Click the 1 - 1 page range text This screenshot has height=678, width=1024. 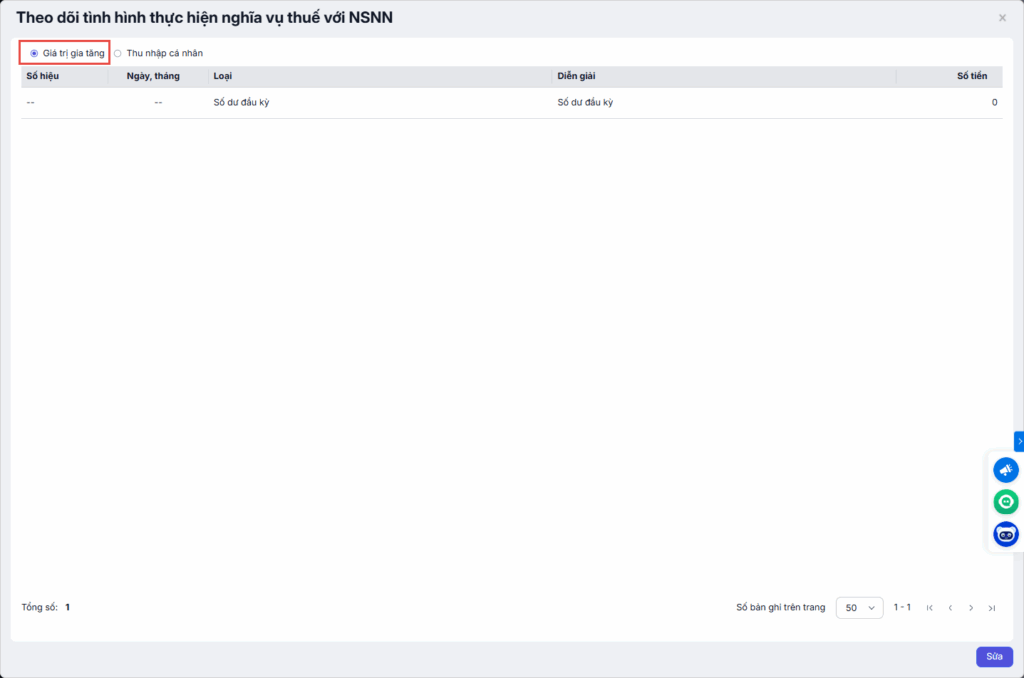pos(902,607)
